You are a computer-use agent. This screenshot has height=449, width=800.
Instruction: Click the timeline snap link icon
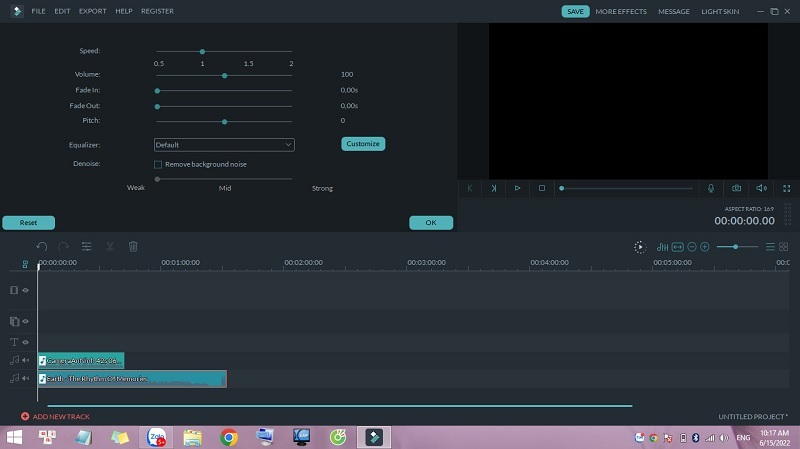pyautogui.click(x=25, y=264)
